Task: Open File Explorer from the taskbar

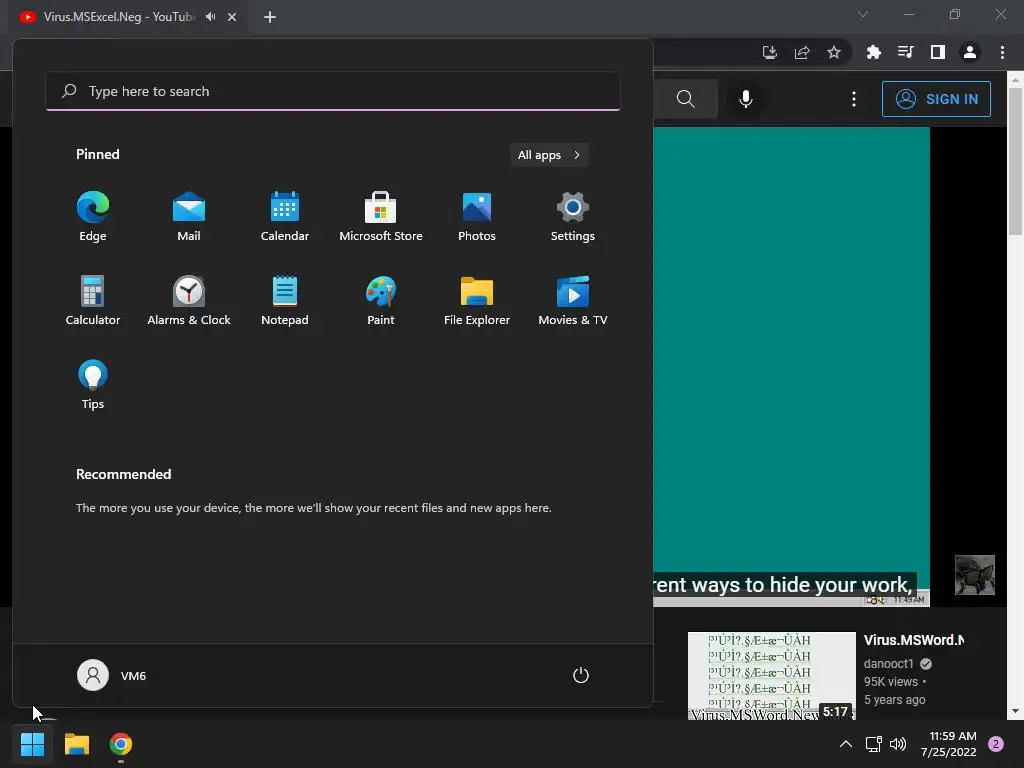Action: (x=76, y=744)
